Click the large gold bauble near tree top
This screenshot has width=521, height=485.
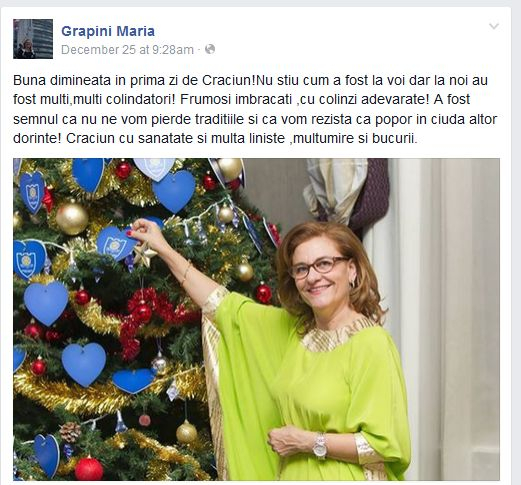tap(72, 218)
